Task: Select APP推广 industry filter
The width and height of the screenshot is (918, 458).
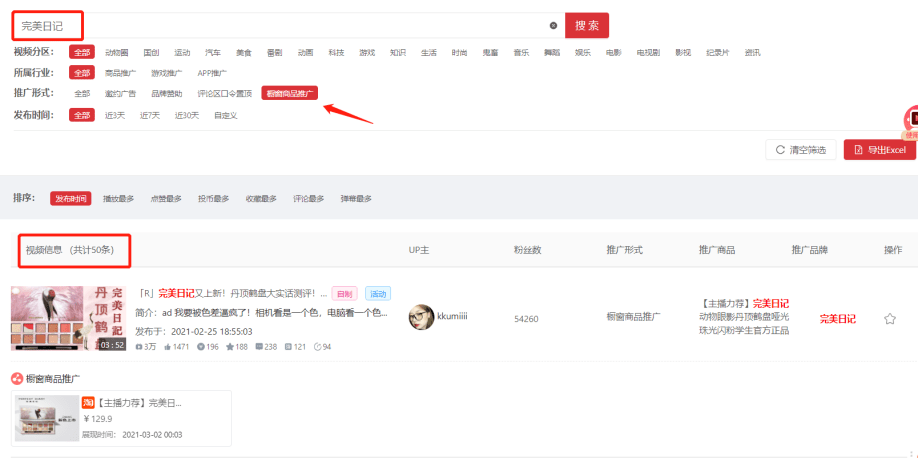Action: point(212,73)
